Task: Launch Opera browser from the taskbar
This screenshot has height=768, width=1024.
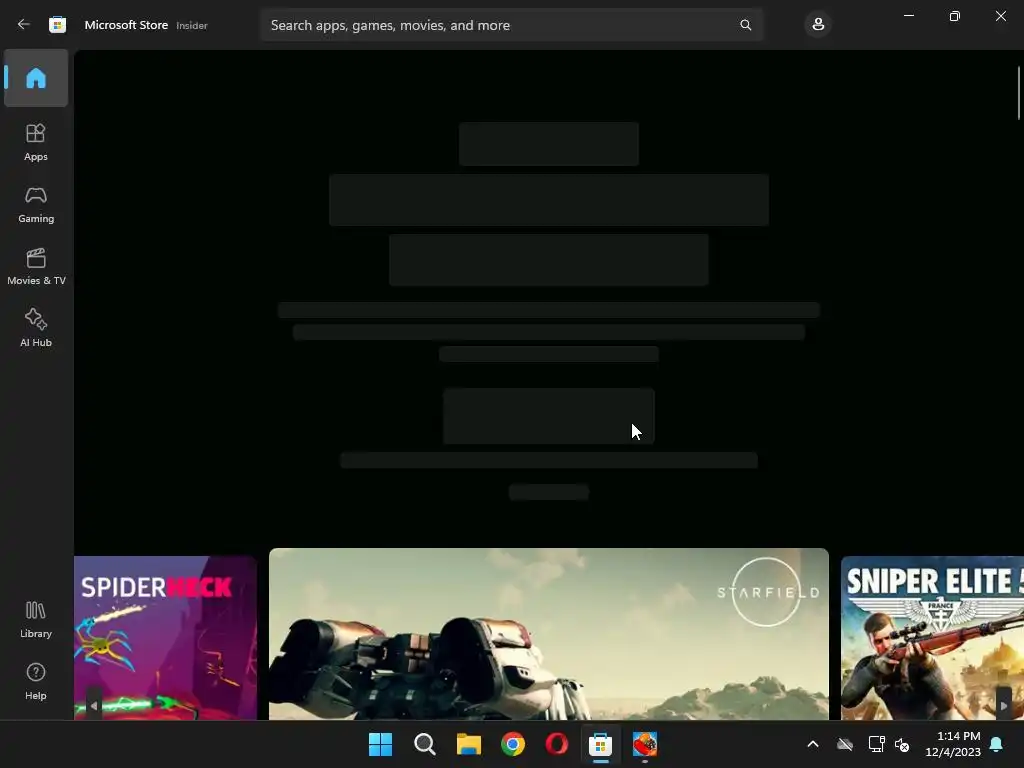Action: click(556, 744)
